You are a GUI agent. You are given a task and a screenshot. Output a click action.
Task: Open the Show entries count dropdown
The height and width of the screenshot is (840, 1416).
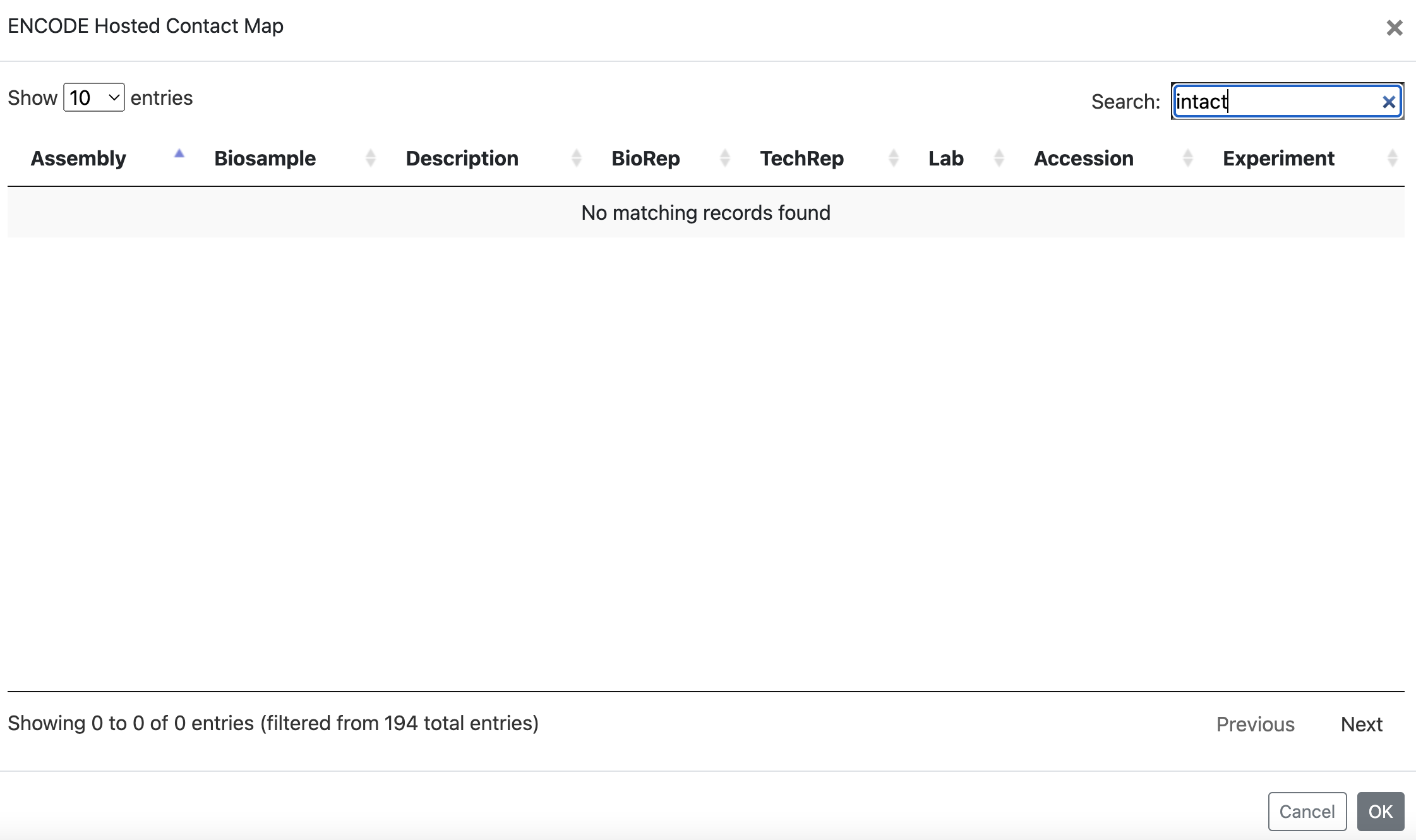[x=94, y=98]
